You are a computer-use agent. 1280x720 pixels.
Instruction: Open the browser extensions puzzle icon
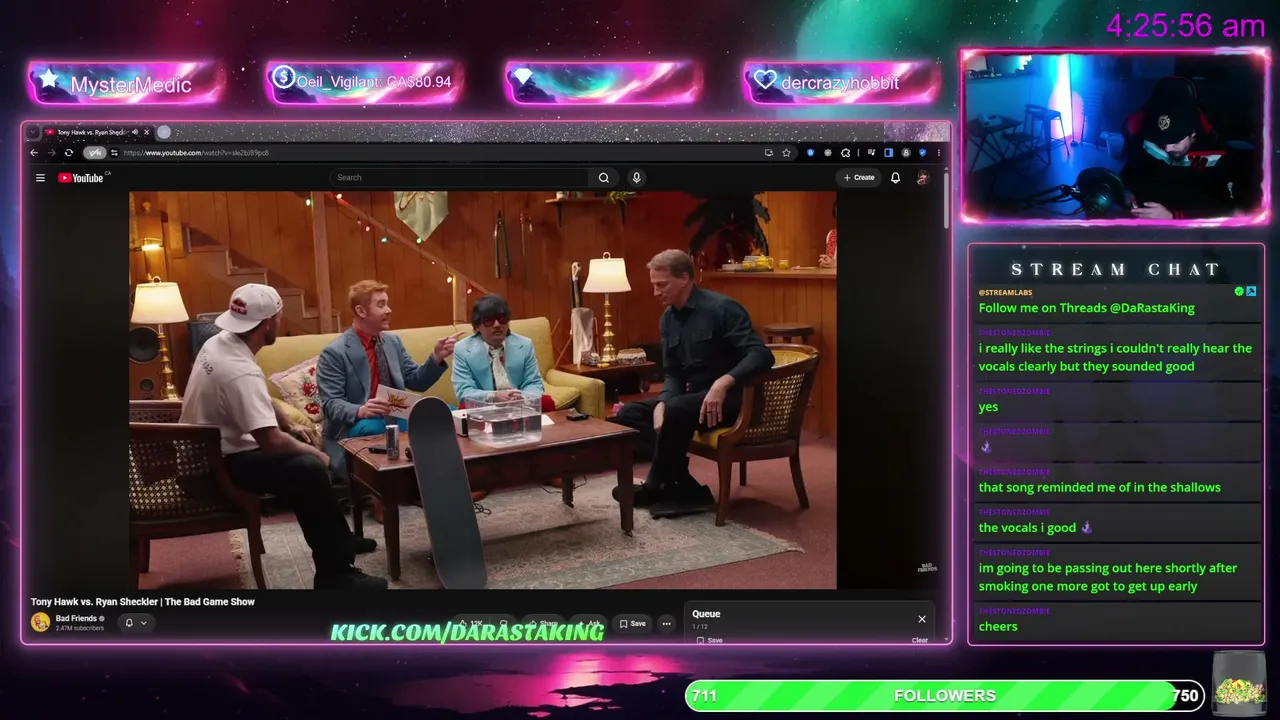tap(846, 153)
